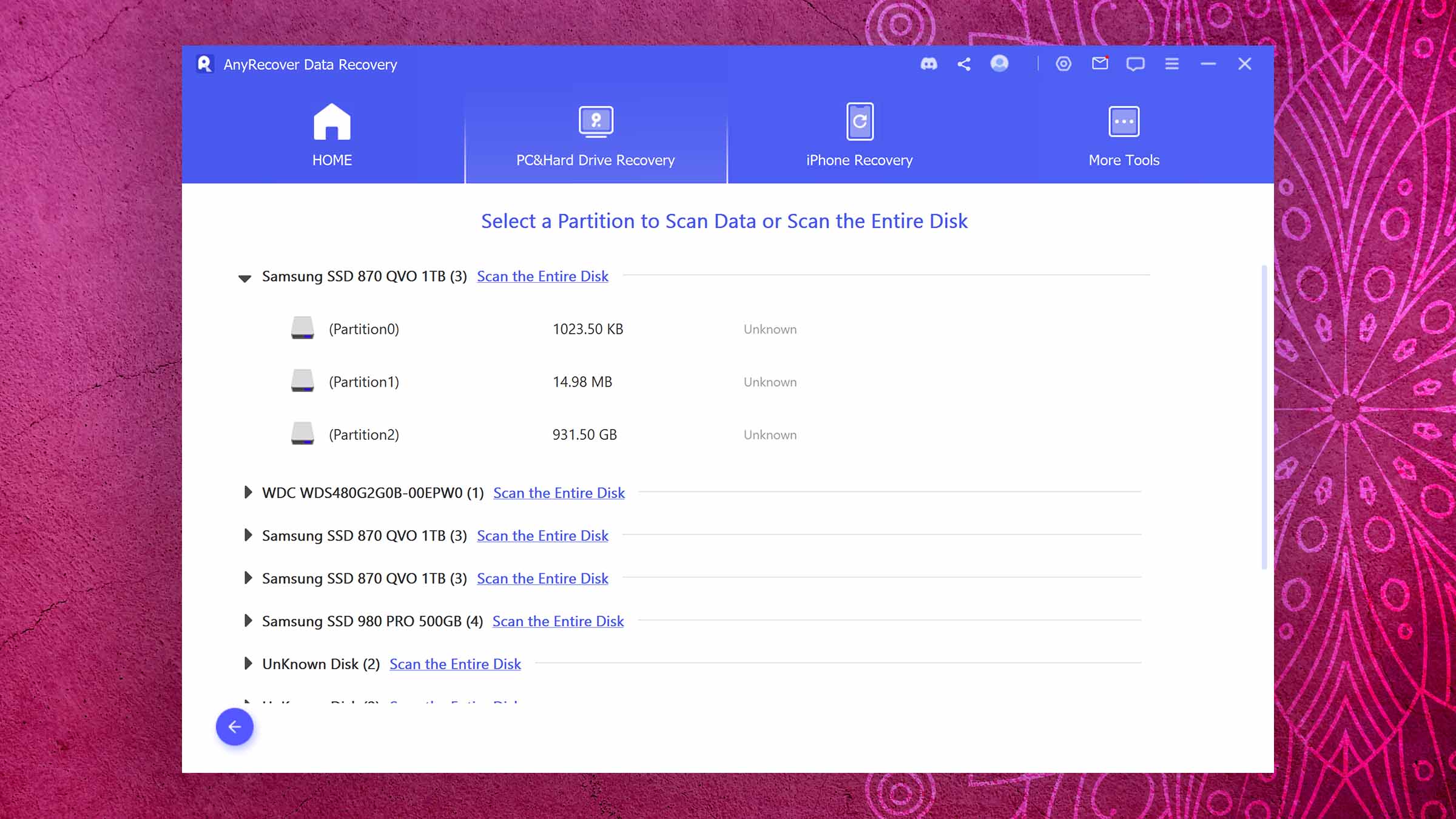Open the Discord community icon
This screenshot has height=819, width=1456.
tap(928, 64)
